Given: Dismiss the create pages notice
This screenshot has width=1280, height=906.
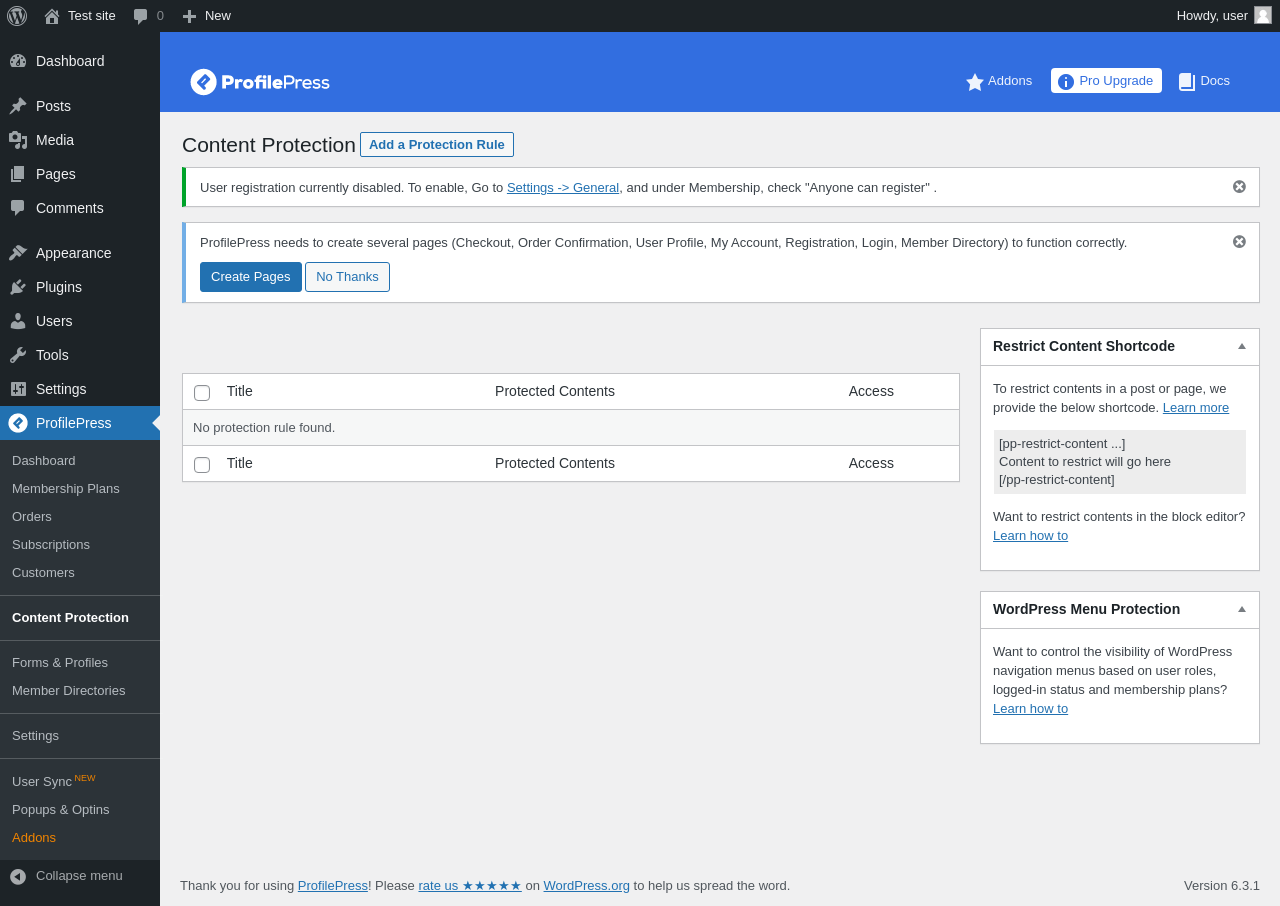Looking at the screenshot, I should tap(1240, 242).
